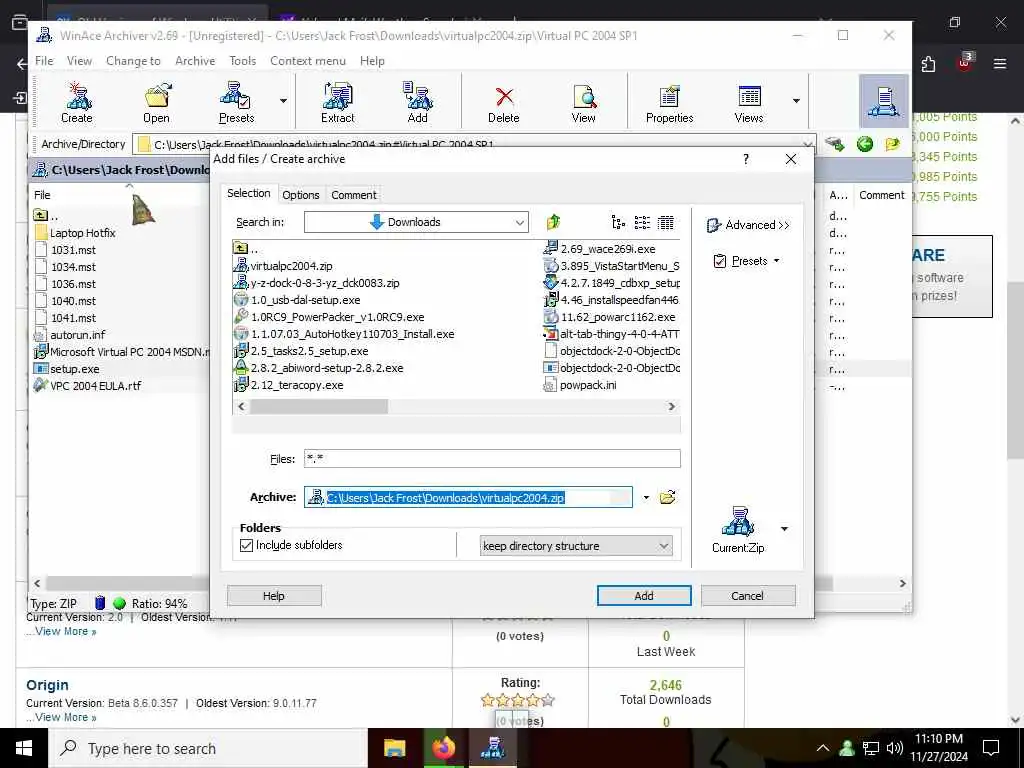Select the Selection tab
The height and width of the screenshot is (768, 1024).
tap(248, 193)
